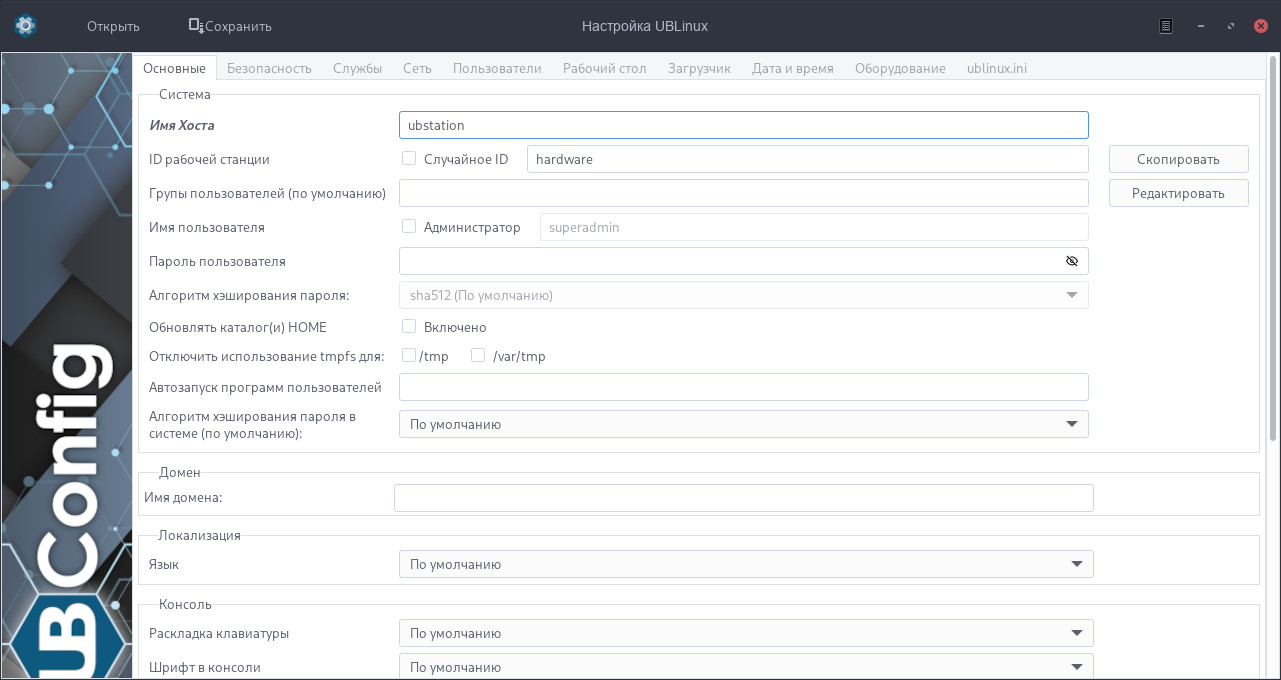Image resolution: width=1281 pixels, height=680 pixels.
Task: Click the Открыть button
Action: tap(113, 26)
